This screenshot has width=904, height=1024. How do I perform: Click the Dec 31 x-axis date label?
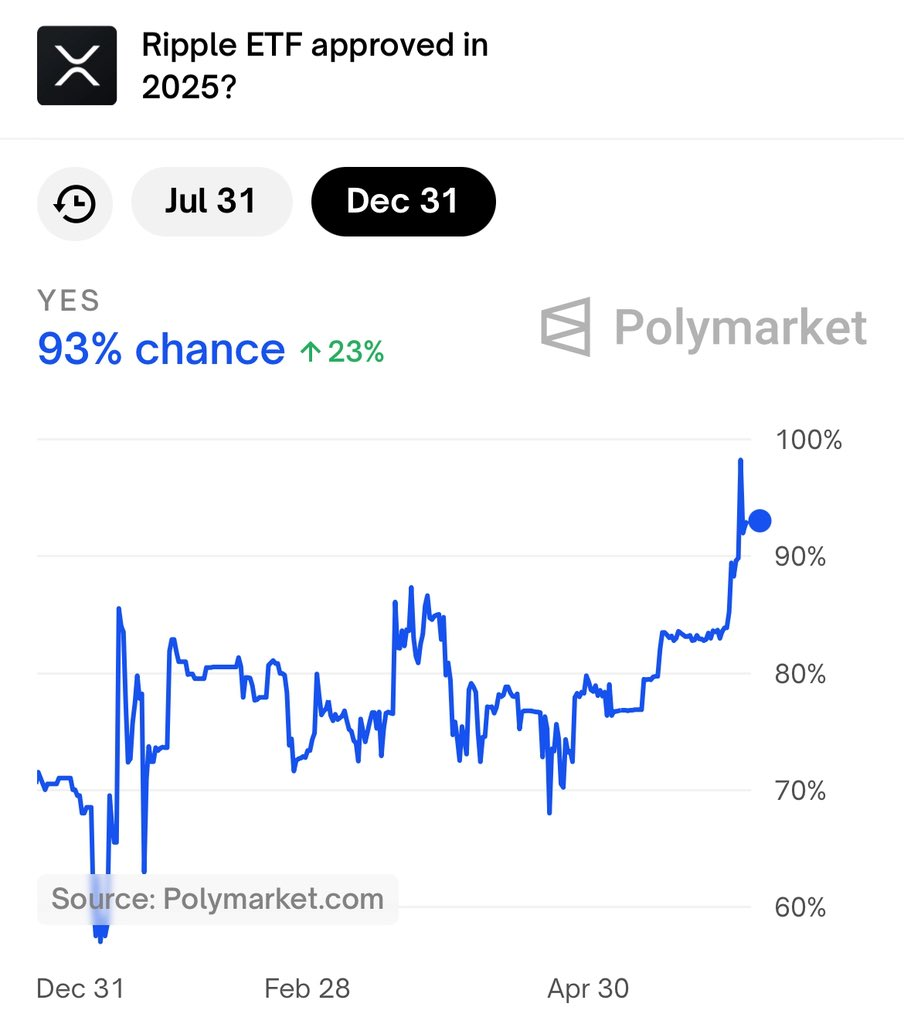click(80, 988)
